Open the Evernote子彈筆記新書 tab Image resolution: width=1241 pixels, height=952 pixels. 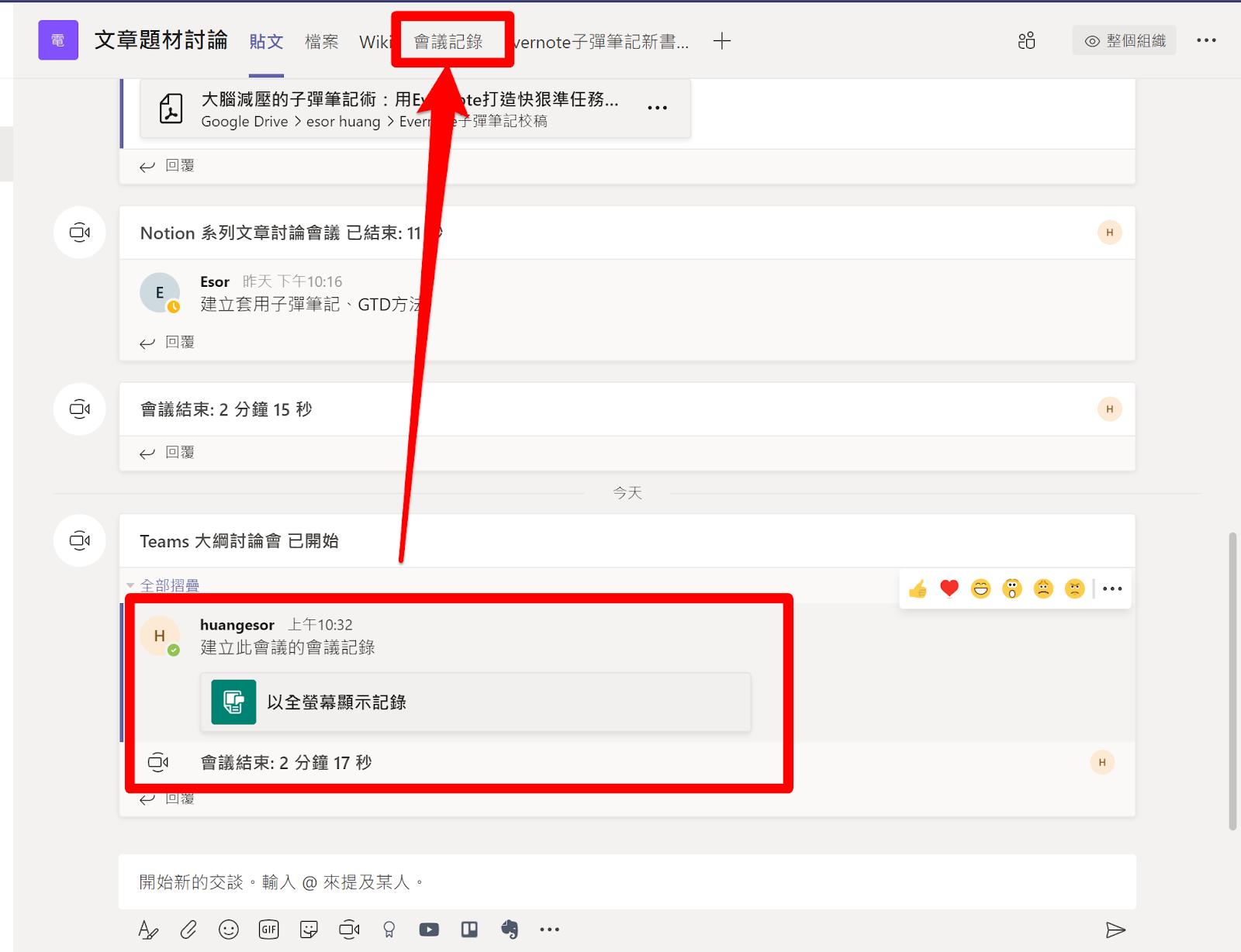601,42
